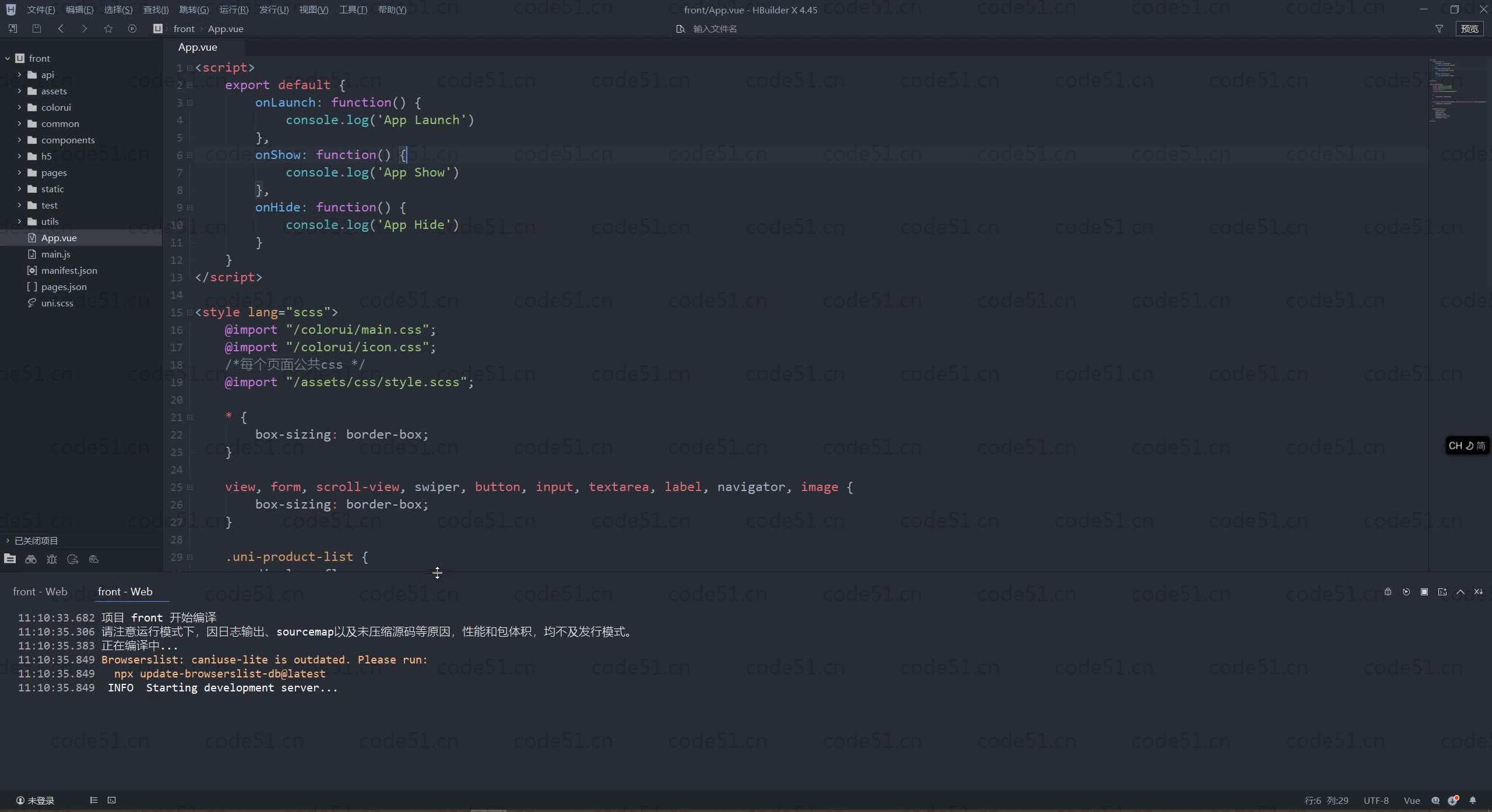1492x812 pixels.
Task: Expand the pages folder in project tree
Action: pyautogui.click(x=19, y=172)
